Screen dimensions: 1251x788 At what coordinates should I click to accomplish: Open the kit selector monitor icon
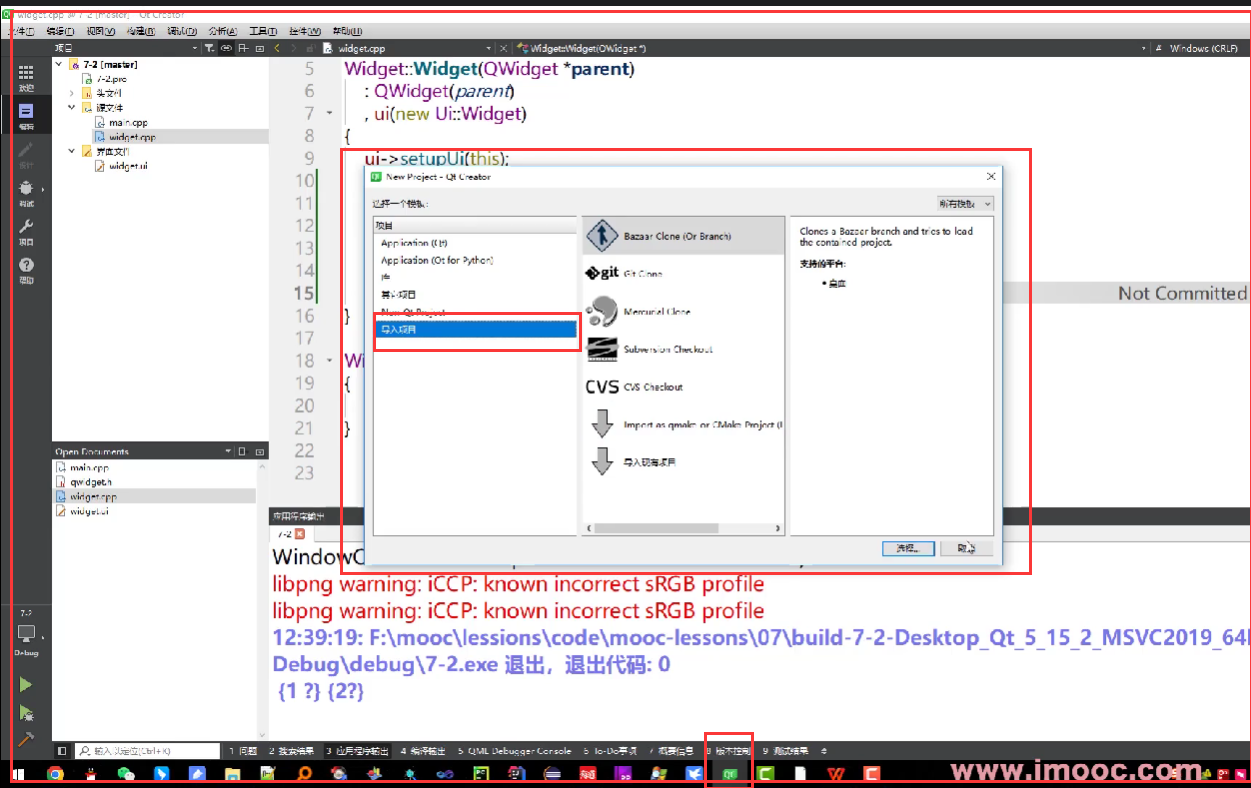click(26, 633)
